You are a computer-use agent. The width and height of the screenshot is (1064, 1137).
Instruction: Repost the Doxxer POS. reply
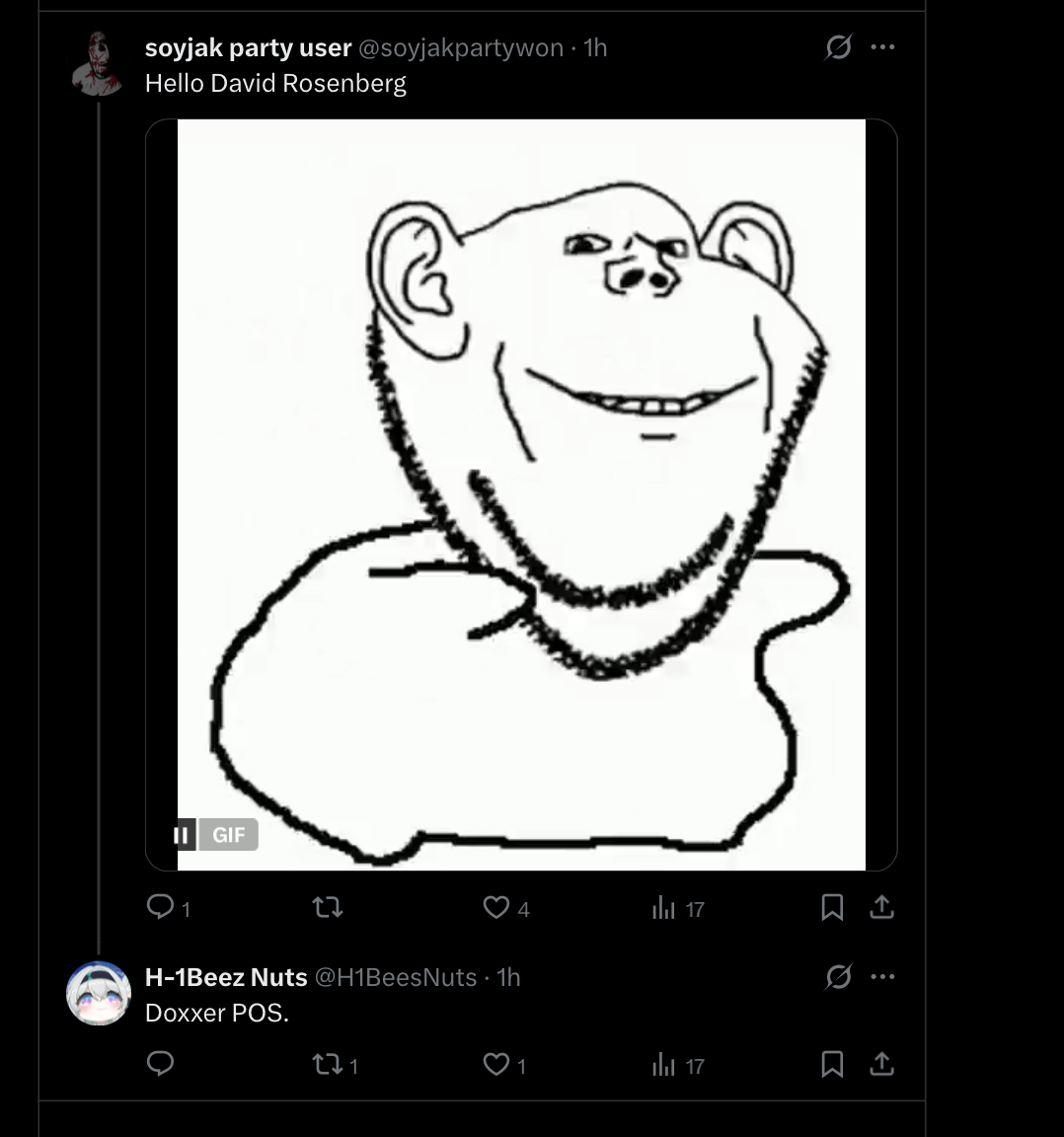327,1064
